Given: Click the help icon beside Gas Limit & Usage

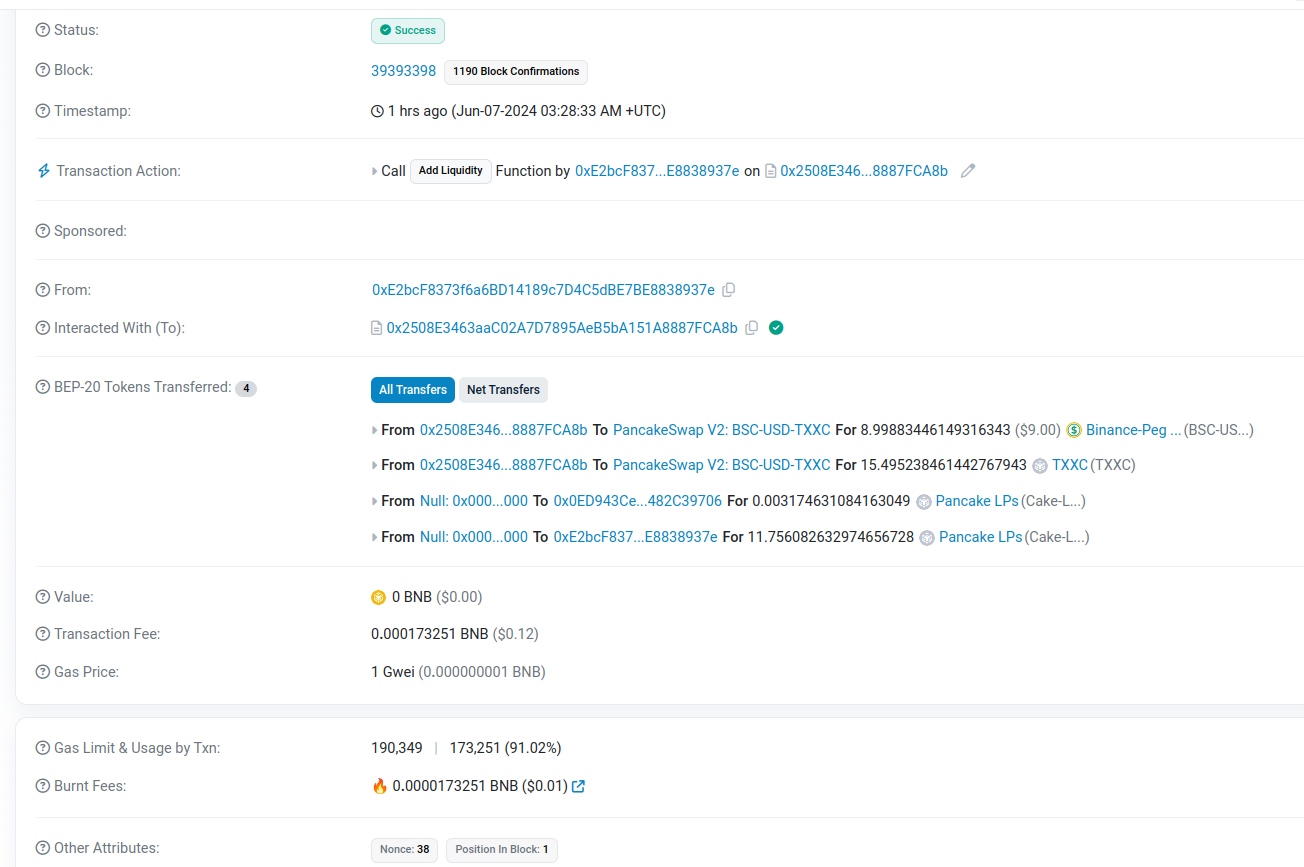Looking at the screenshot, I should (x=43, y=748).
